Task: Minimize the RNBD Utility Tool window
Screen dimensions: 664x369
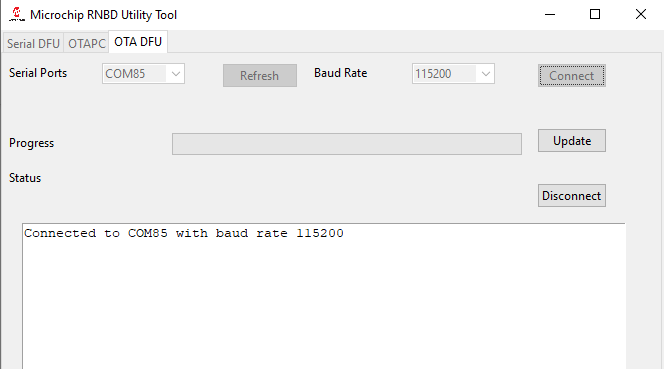Action: (x=550, y=14)
